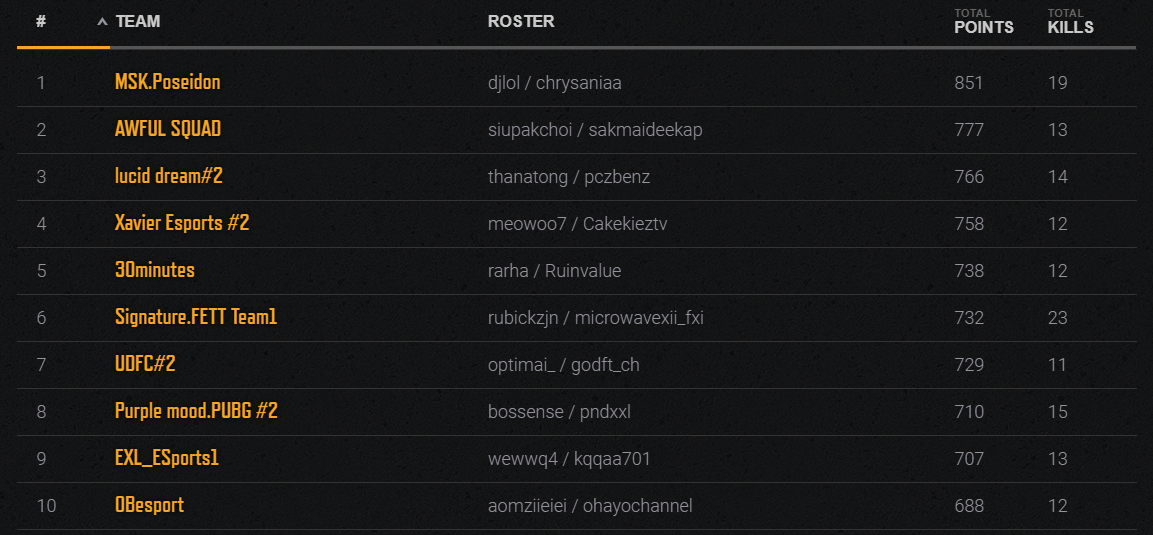Open MSK.Poseidon team link
Image resolution: width=1153 pixels, height=535 pixels.
pyautogui.click(x=168, y=82)
